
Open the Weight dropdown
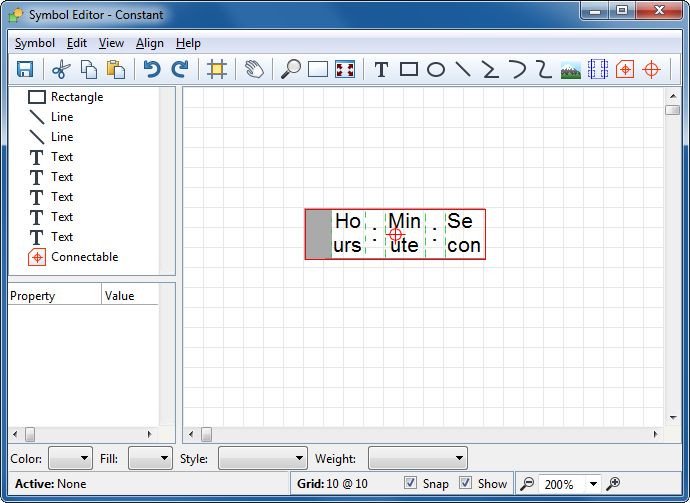point(417,458)
